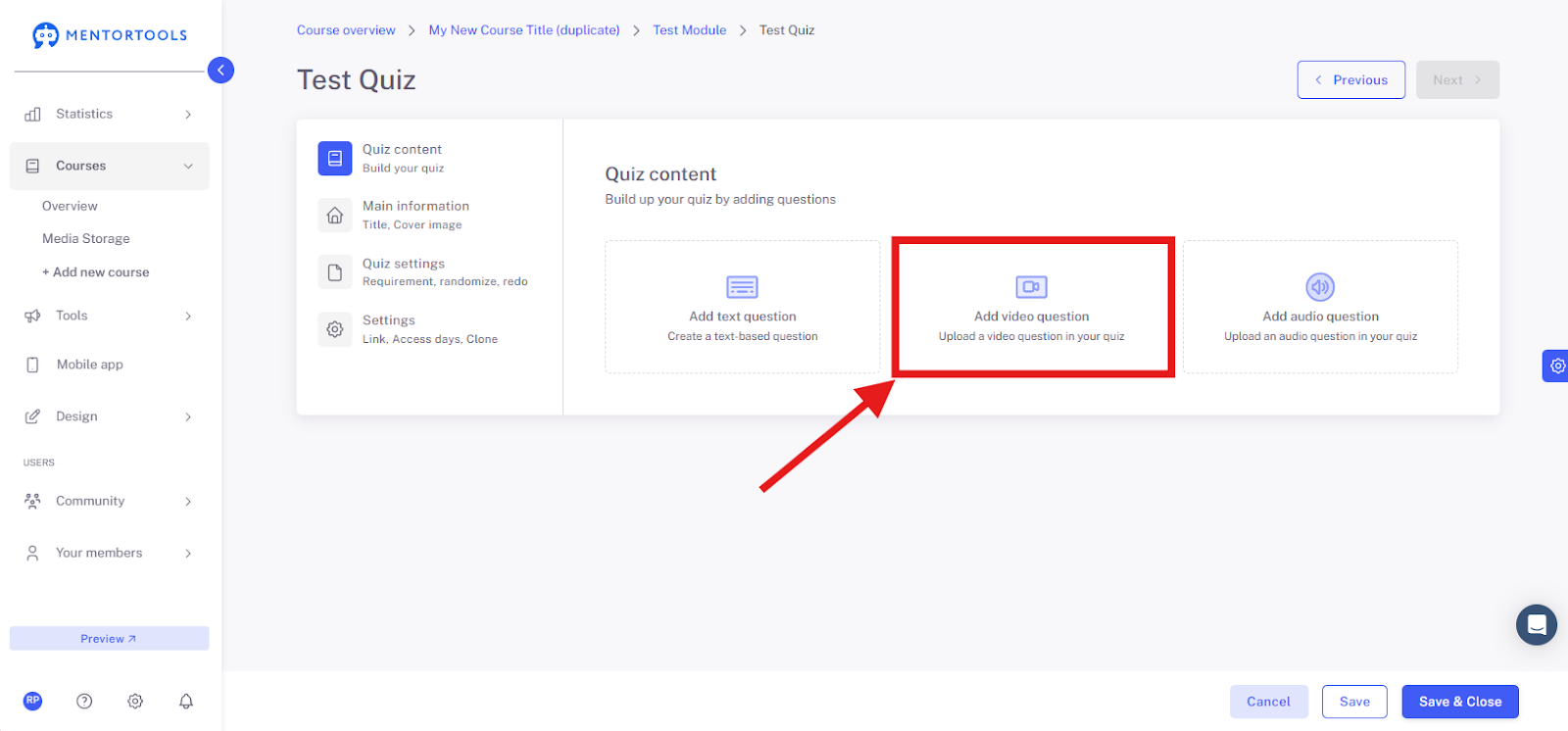Click the Tools megaphone icon
Screen dimensions: 1568x731
point(32,316)
